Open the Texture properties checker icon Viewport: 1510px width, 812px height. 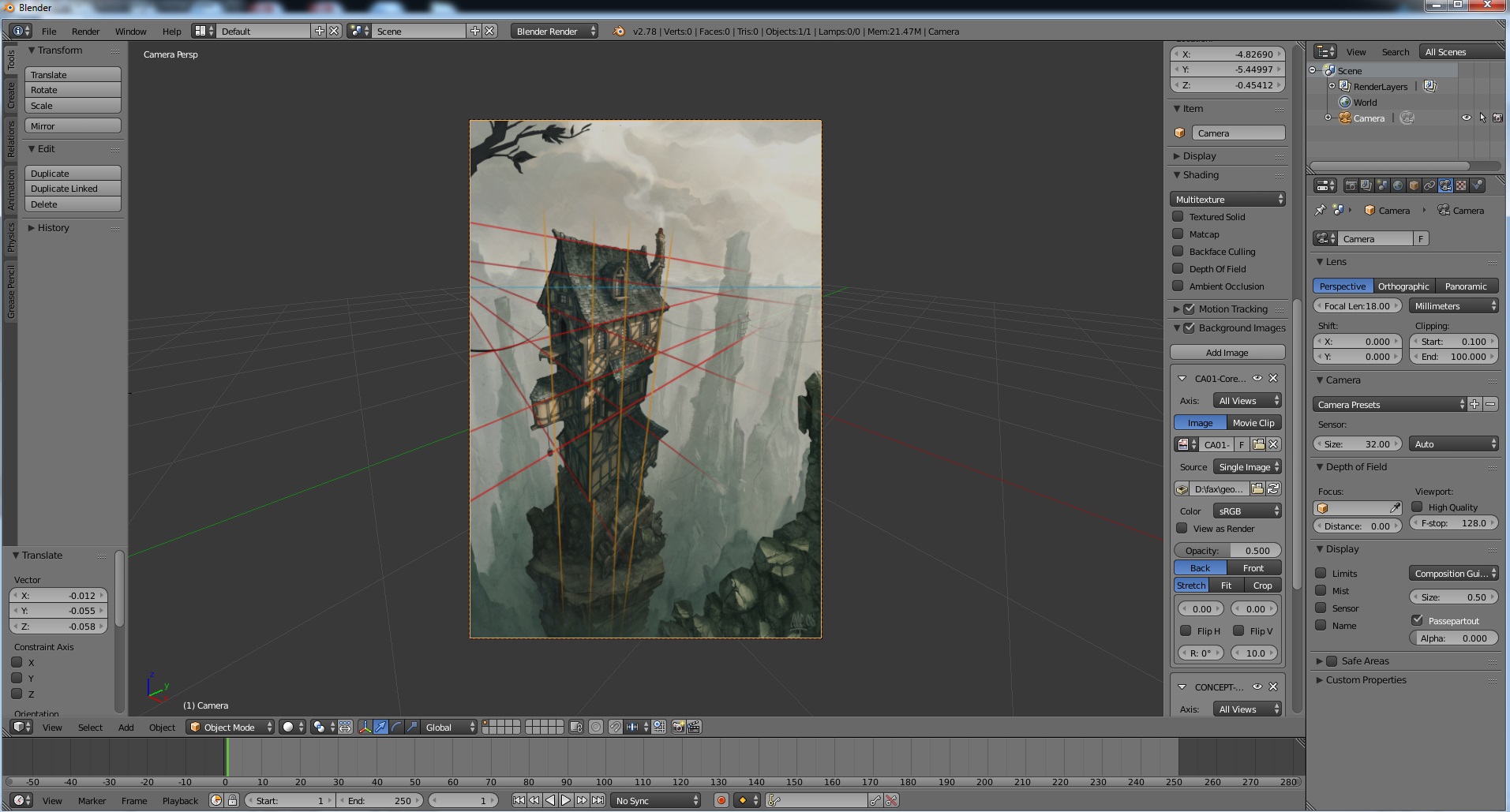pos(1461,185)
